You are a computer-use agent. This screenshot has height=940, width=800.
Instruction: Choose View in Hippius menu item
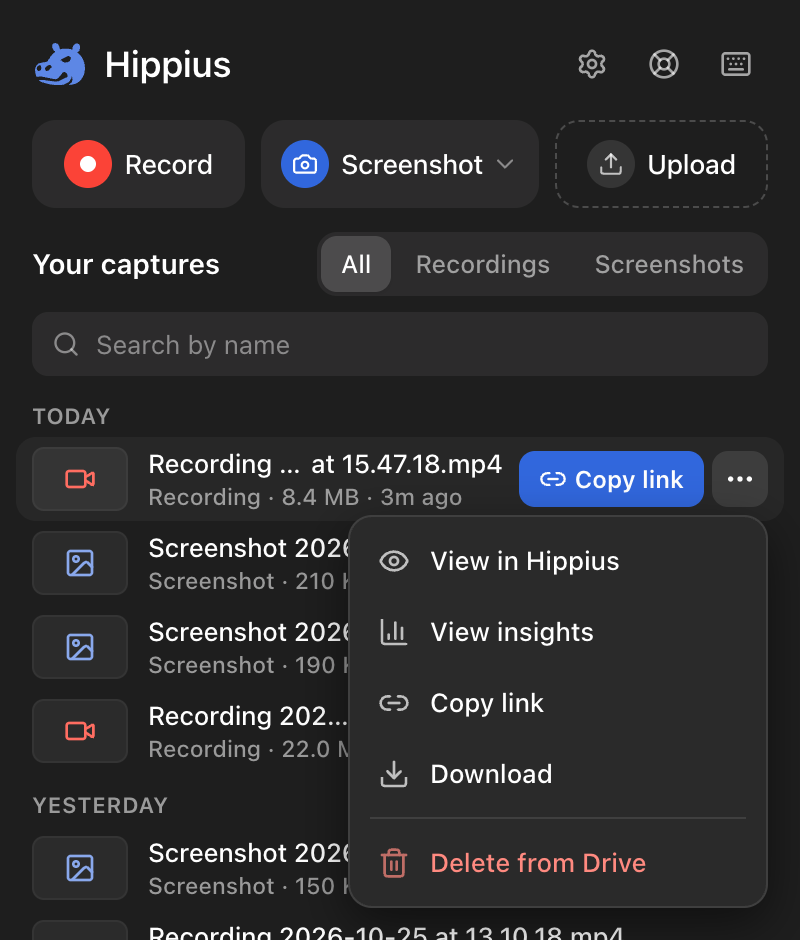click(x=558, y=561)
